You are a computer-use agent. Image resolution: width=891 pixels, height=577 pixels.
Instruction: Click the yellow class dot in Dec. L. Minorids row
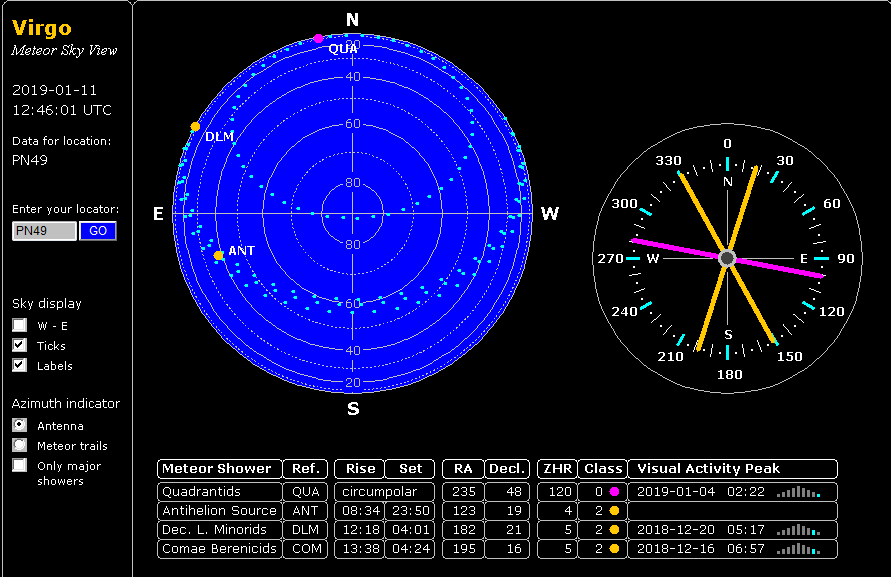pyautogui.click(x=614, y=530)
